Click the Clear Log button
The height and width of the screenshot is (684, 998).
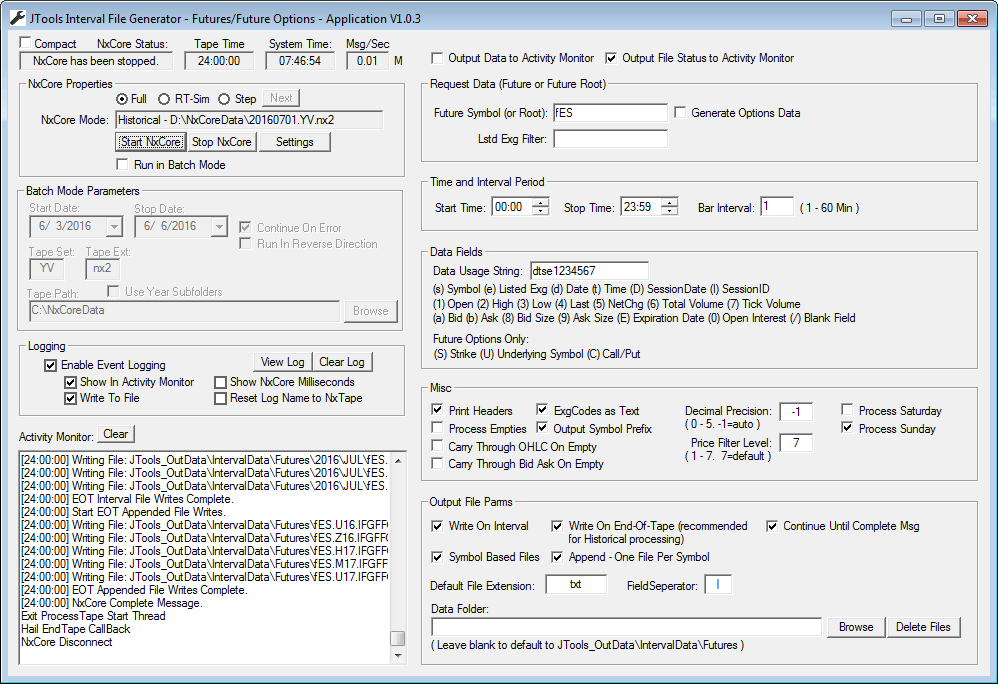(x=342, y=362)
